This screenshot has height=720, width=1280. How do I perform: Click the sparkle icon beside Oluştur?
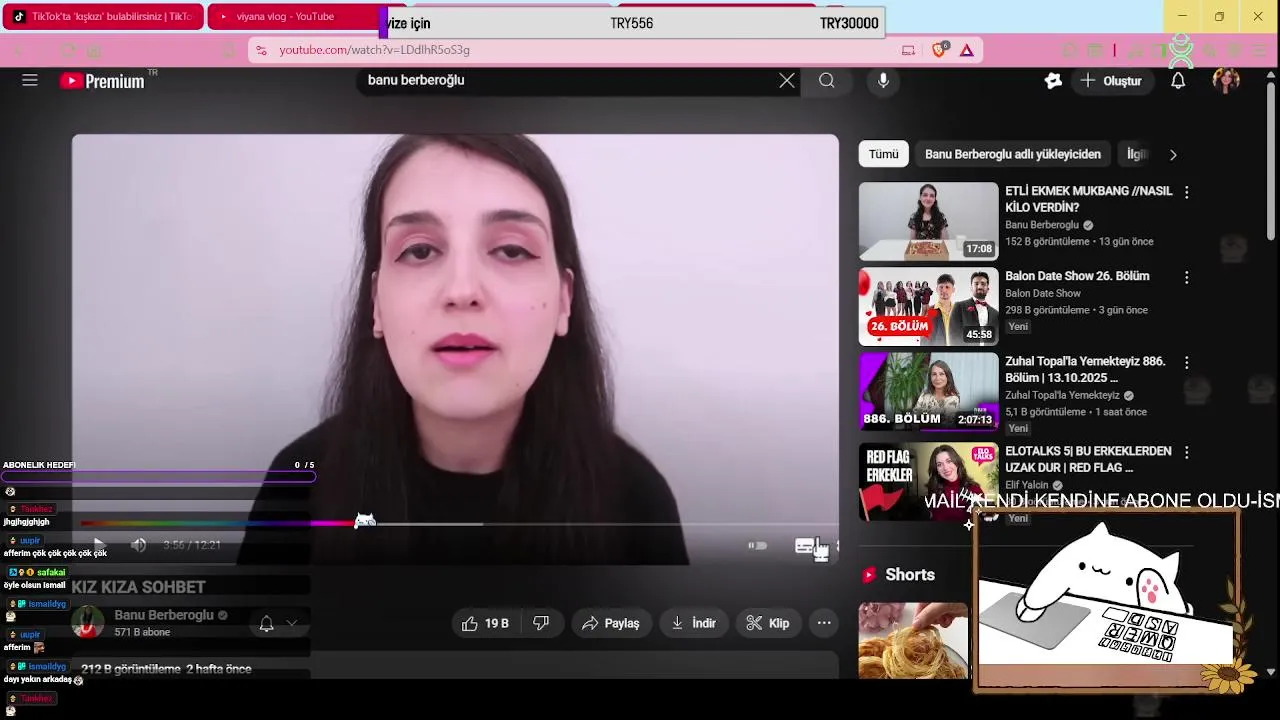click(x=1053, y=80)
